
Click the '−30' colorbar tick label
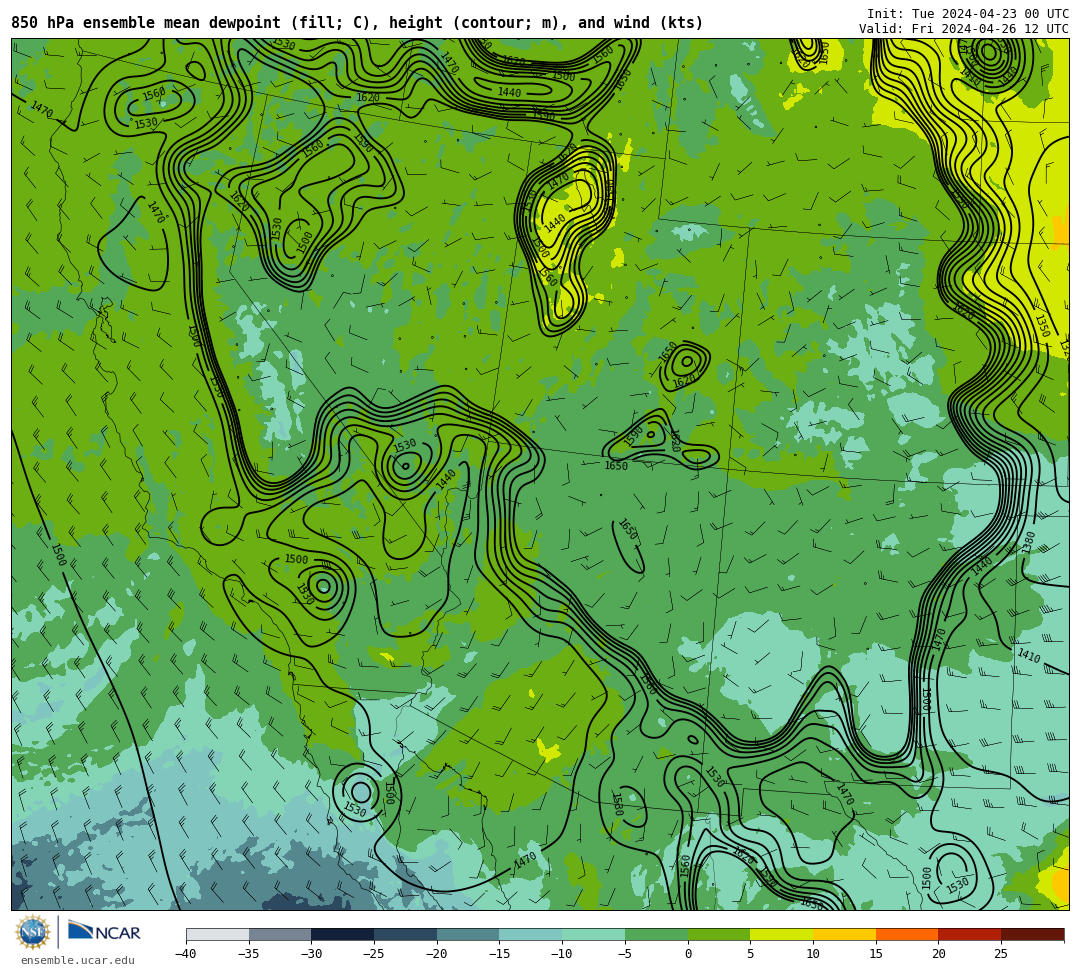pos(311,954)
